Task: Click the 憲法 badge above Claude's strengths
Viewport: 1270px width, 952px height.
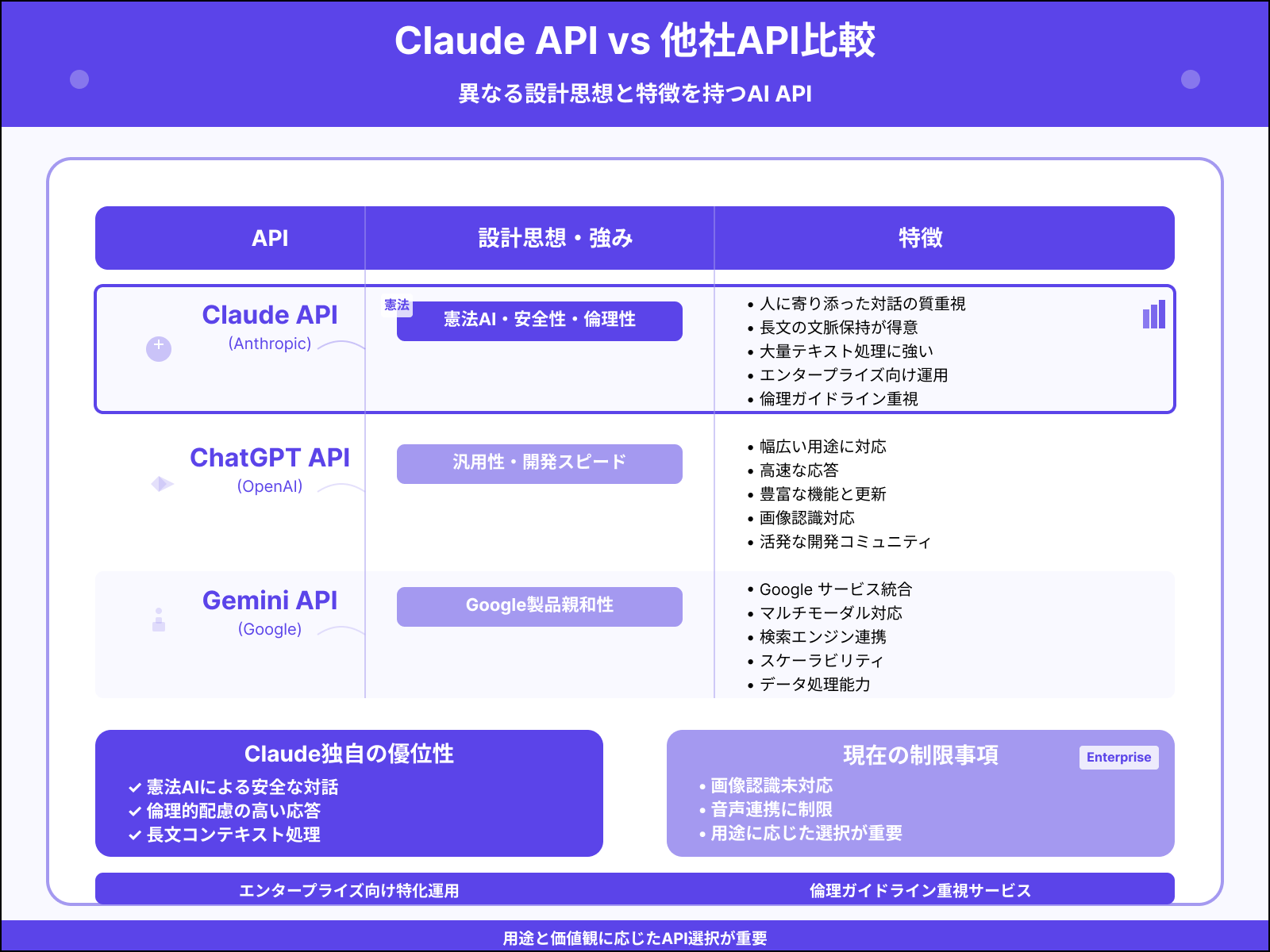Action: tap(396, 303)
